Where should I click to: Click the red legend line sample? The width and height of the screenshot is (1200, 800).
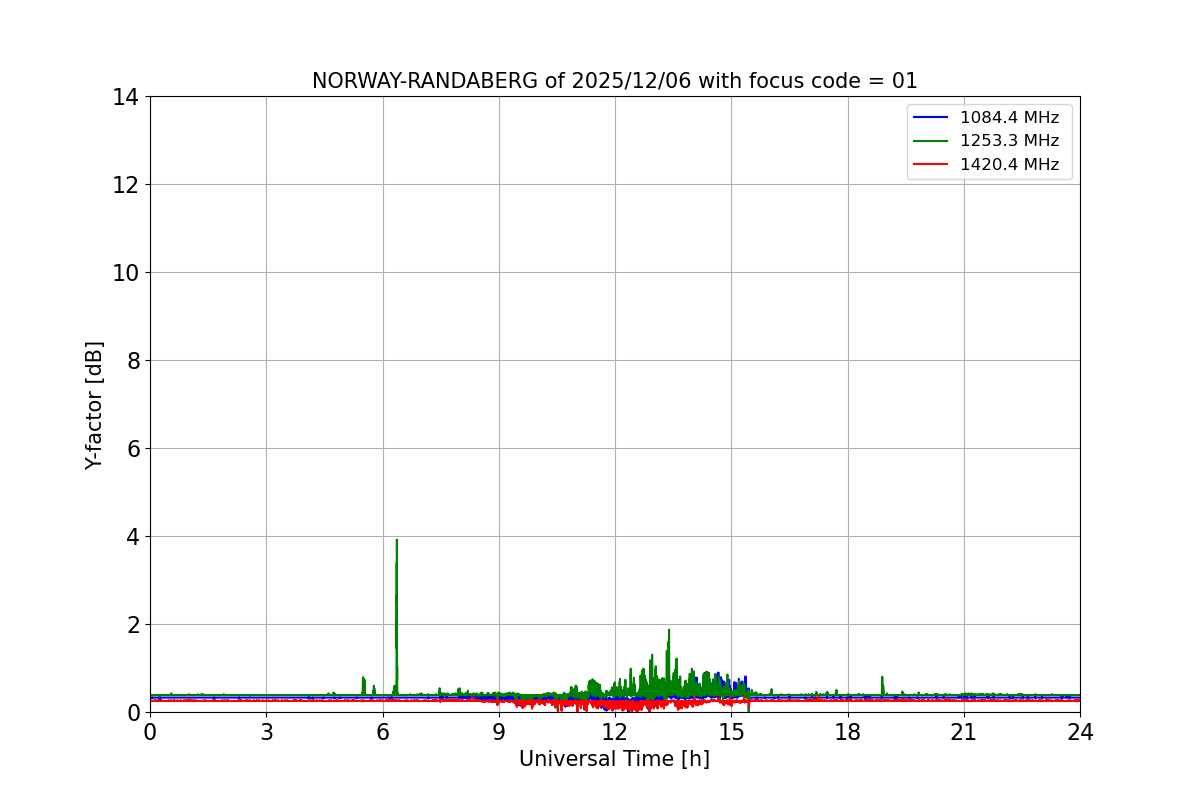931,166
